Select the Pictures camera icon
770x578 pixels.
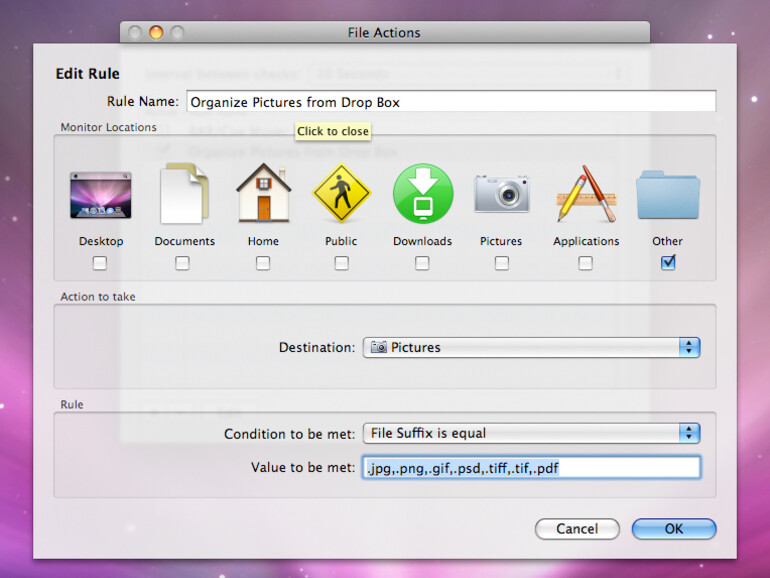click(501, 193)
